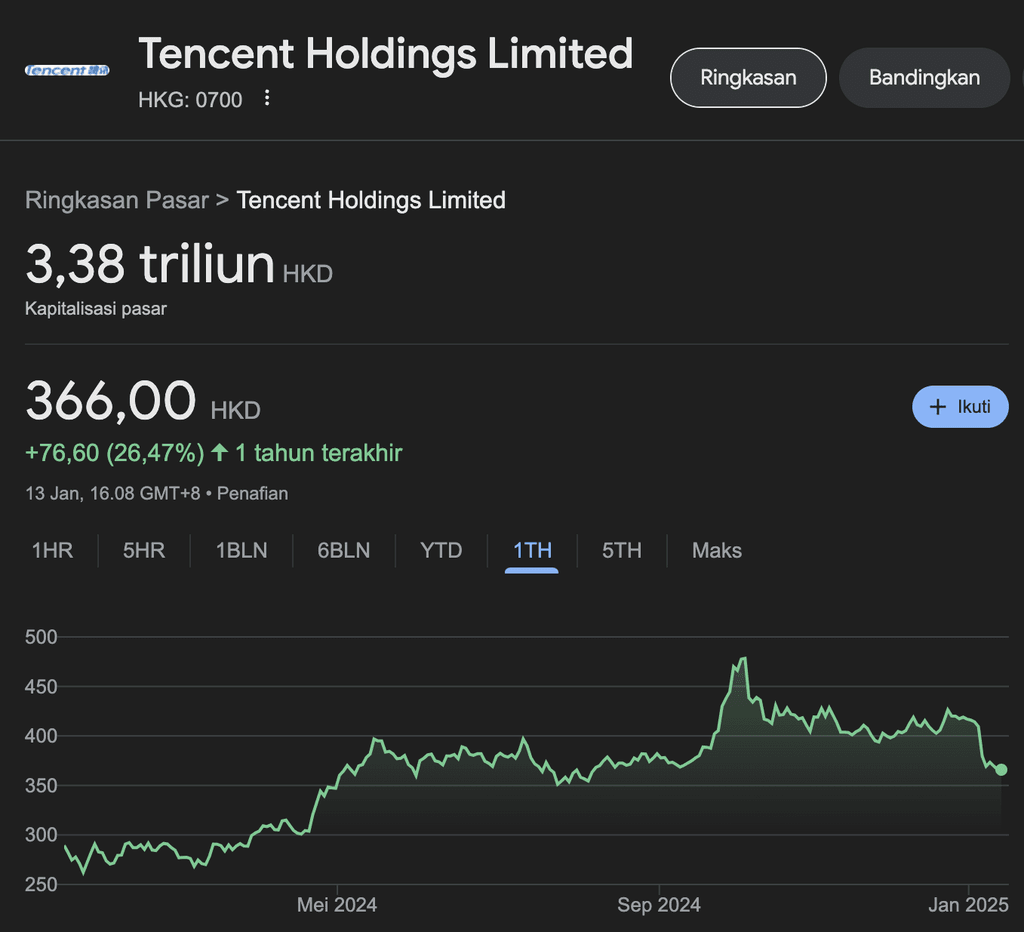Image resolution: width=1024 pixels, height=932 pixels.
Task: View the YTD performance chart
Action: [x=440, y=551]
